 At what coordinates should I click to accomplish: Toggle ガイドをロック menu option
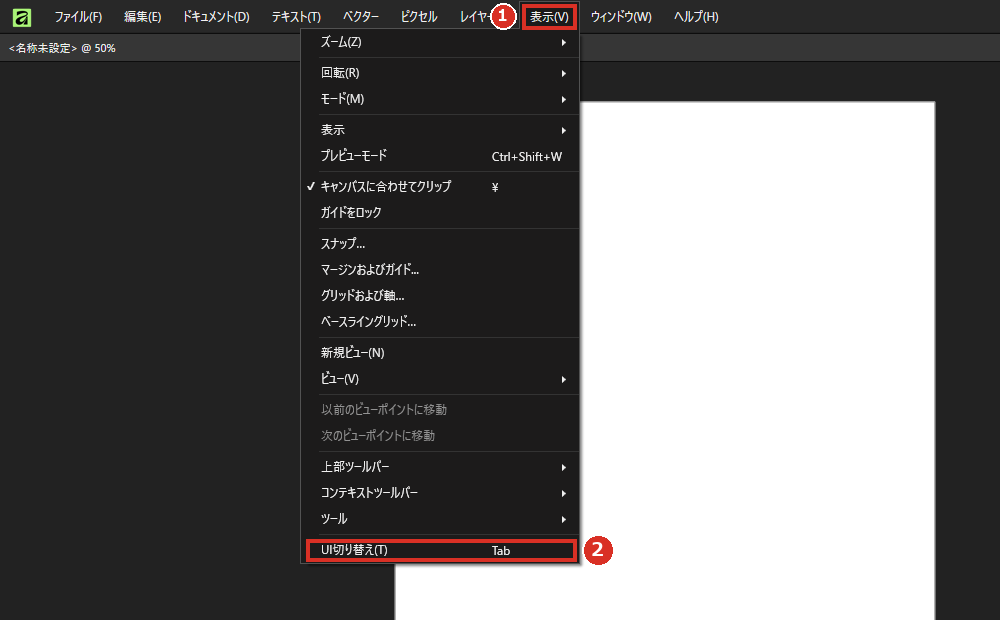(x=440, y=212)
